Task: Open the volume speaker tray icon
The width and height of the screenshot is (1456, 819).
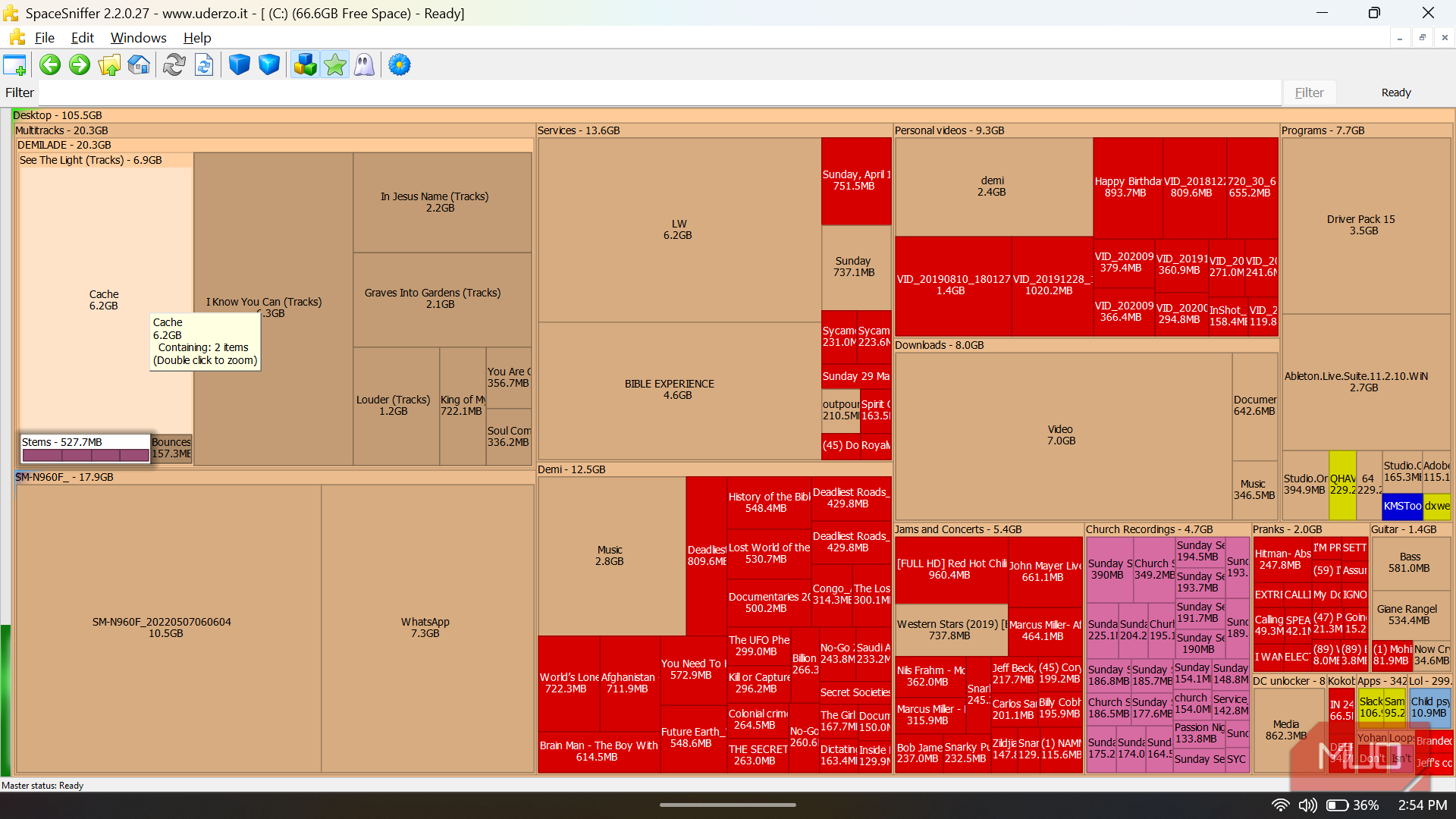Action: click(x=1308, y=805)
